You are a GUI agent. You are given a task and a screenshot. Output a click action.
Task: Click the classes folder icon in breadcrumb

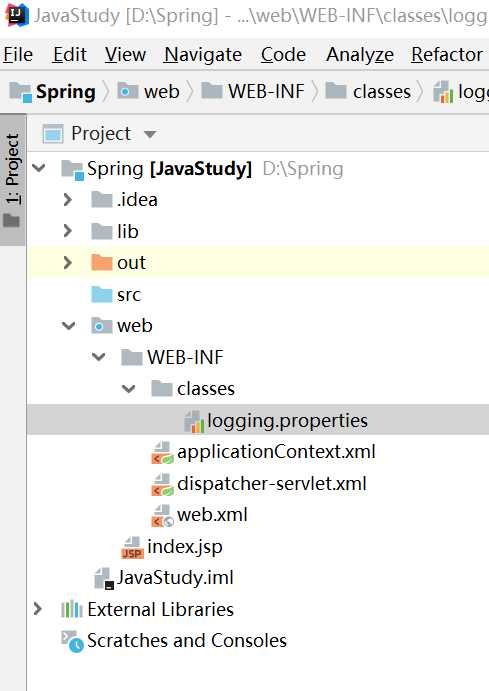click(x=336, y=91)
